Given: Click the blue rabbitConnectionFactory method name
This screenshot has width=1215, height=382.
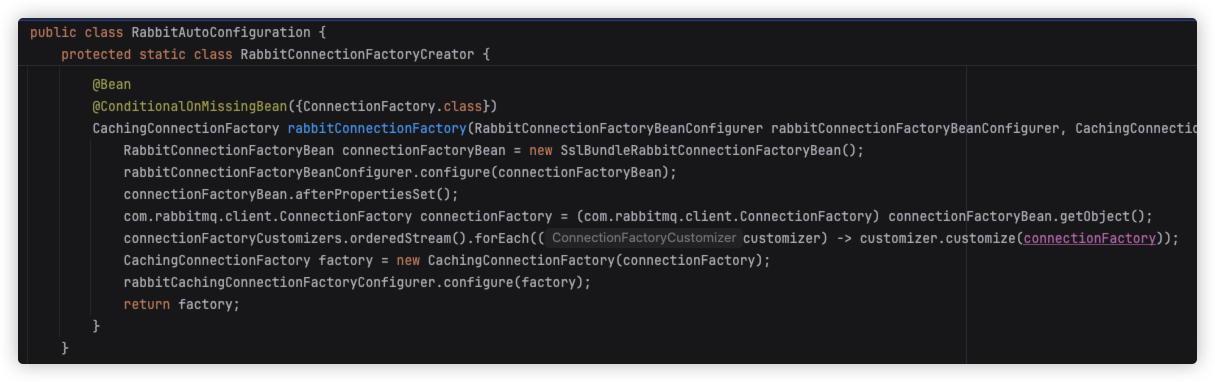Looking at the screenshot, I should pyautogui.click(x=377, y=128).
